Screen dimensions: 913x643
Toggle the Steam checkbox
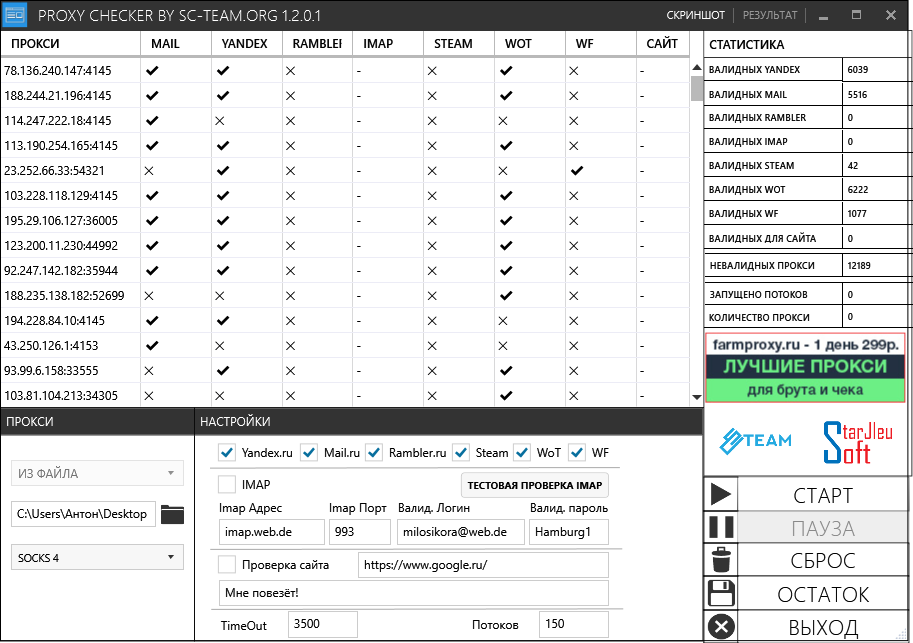click(460, 452)
